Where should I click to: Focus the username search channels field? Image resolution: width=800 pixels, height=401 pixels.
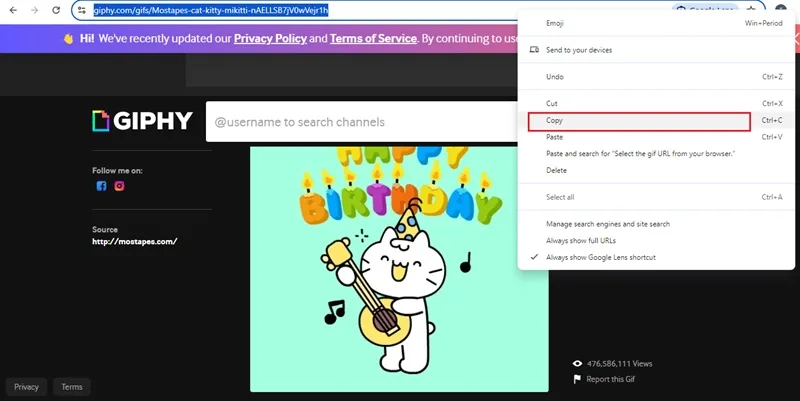[x=362, y=121]
